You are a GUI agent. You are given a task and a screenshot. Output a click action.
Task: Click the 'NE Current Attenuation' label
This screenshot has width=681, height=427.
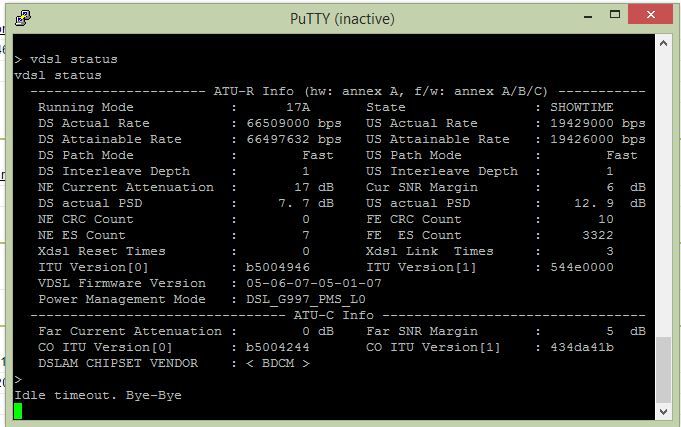pyautogui.click(x=126, y=188)
